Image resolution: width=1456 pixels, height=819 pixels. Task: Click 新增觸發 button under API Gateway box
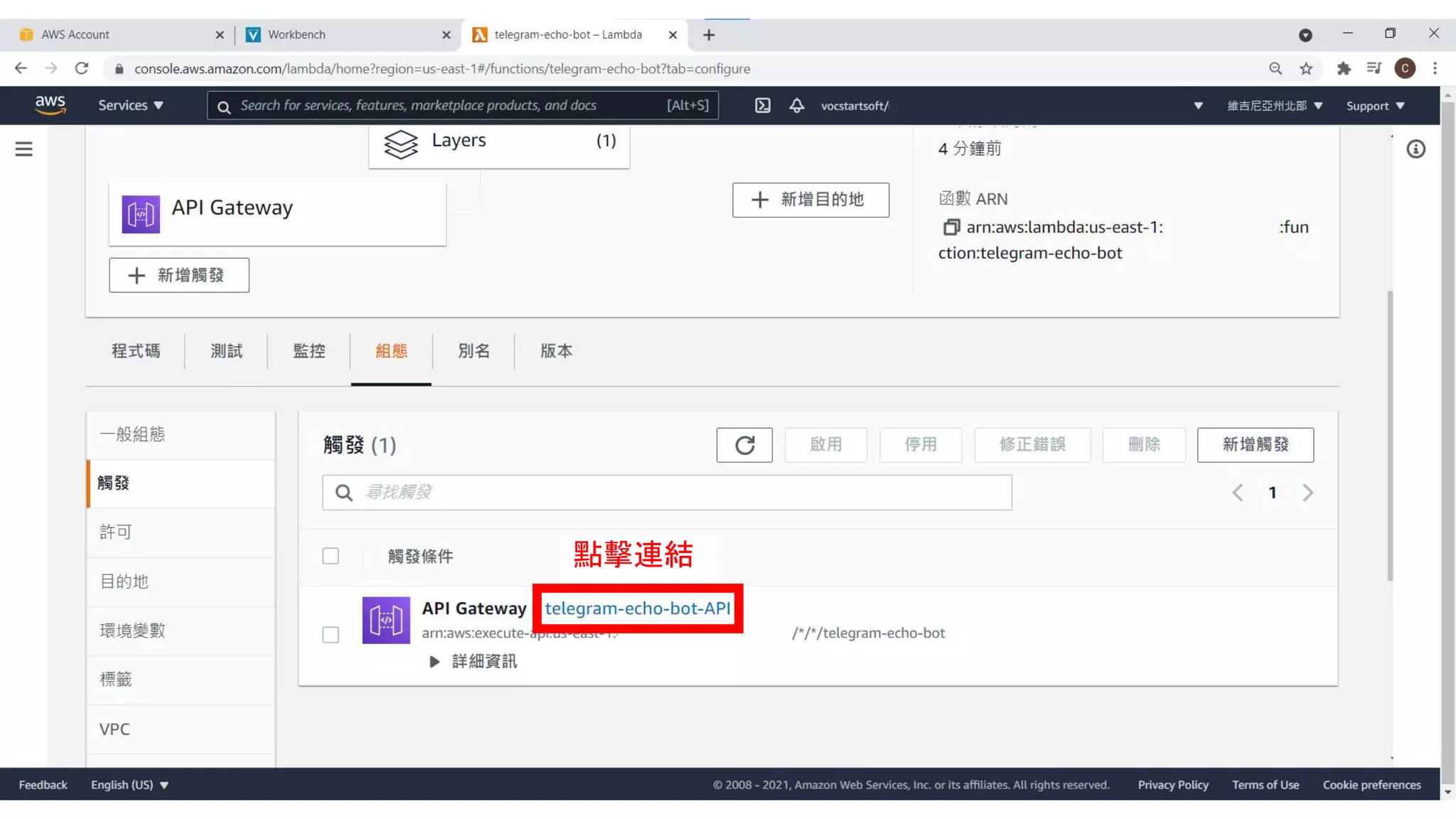click(x=179, y=275)
